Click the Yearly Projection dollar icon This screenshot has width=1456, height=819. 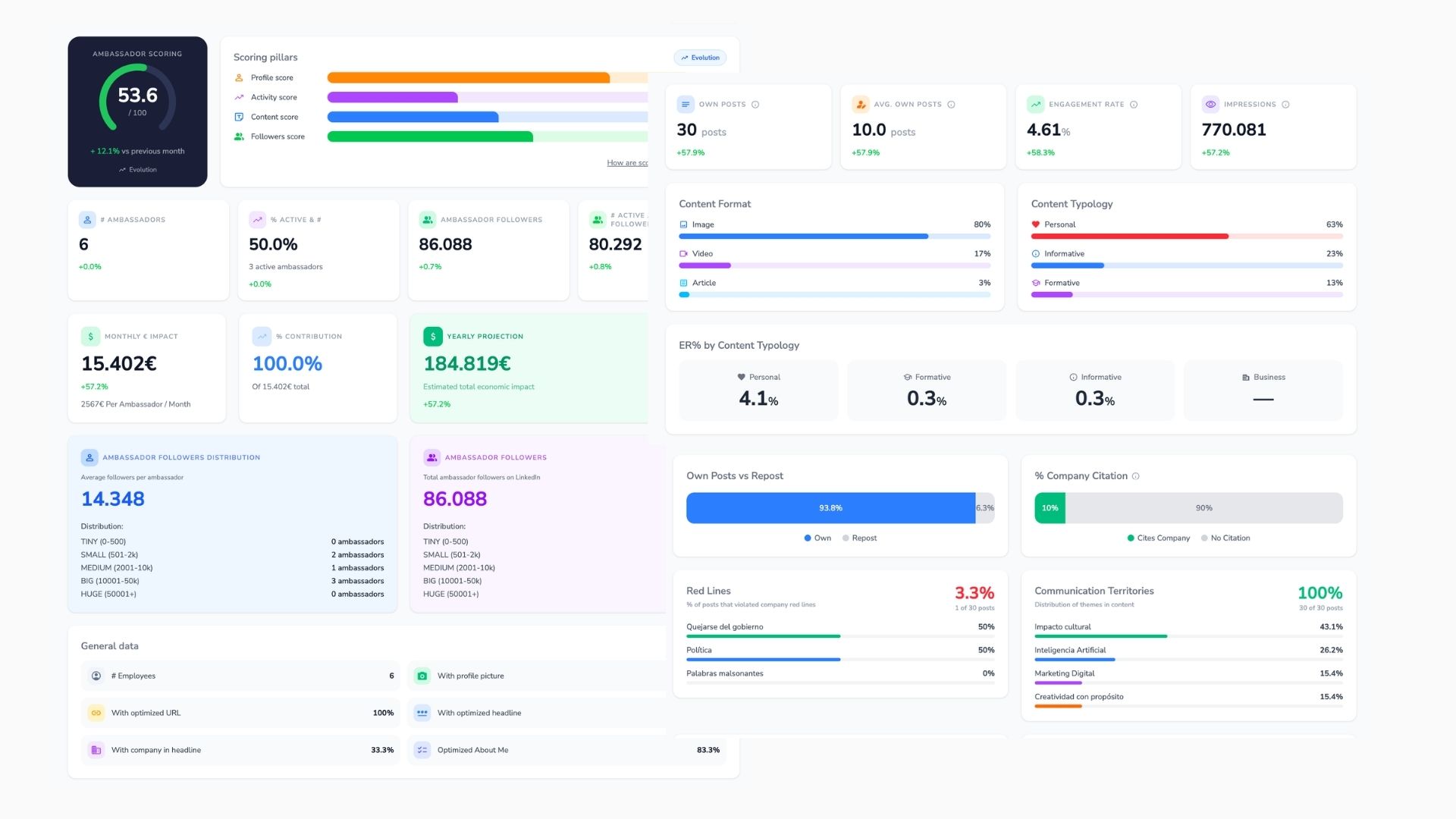pyautogui.click(x=433, y=336)
